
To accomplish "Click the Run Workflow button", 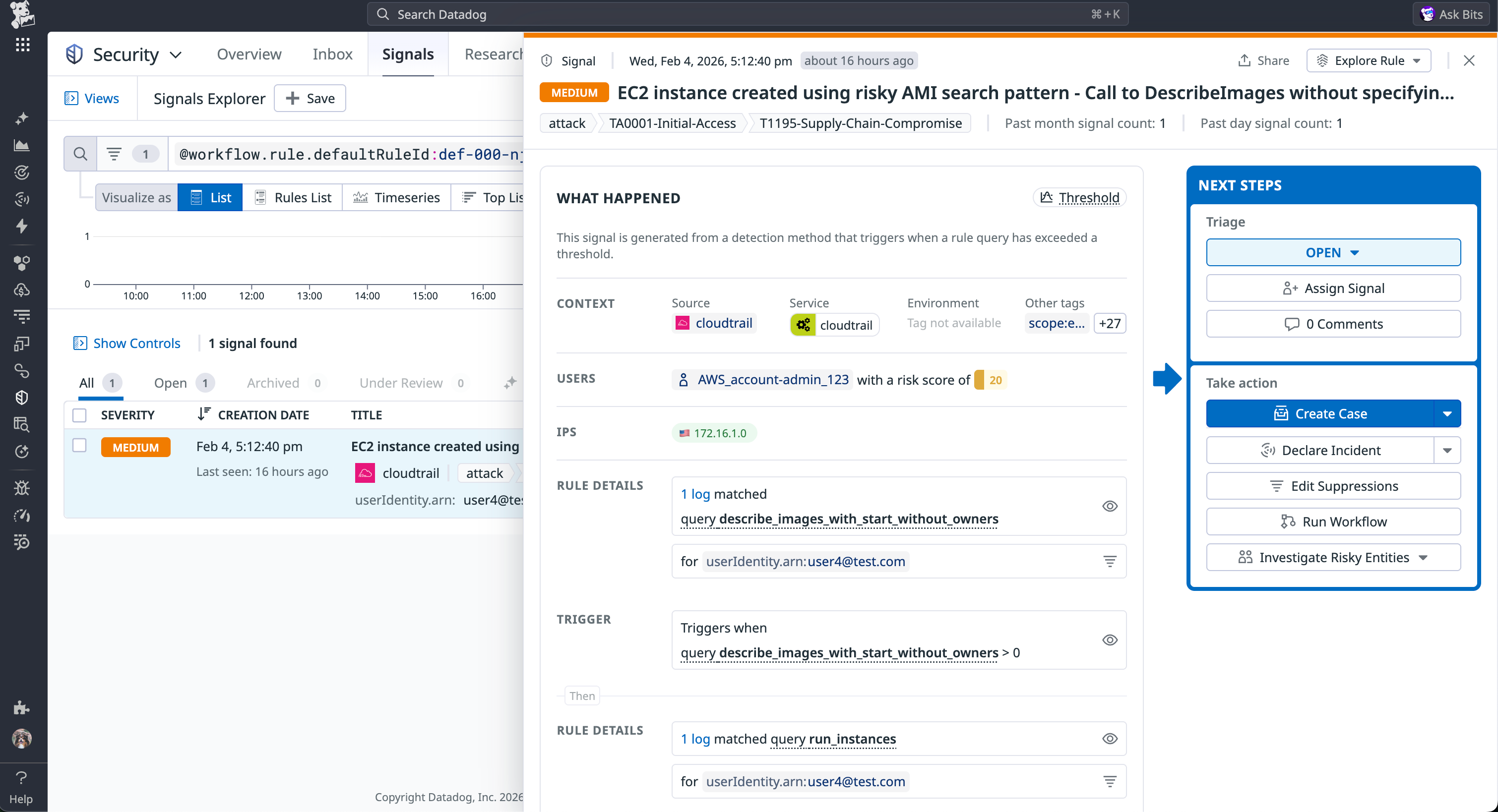I will (x=1333, y=522).
